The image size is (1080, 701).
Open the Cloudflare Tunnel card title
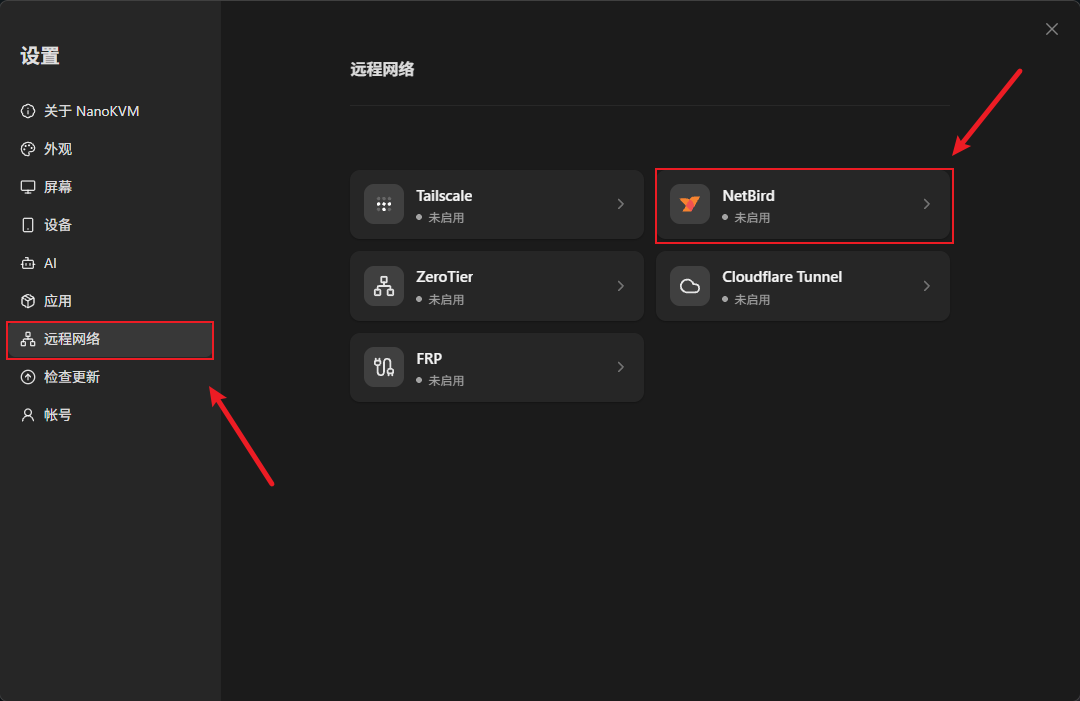coord(782,277)
